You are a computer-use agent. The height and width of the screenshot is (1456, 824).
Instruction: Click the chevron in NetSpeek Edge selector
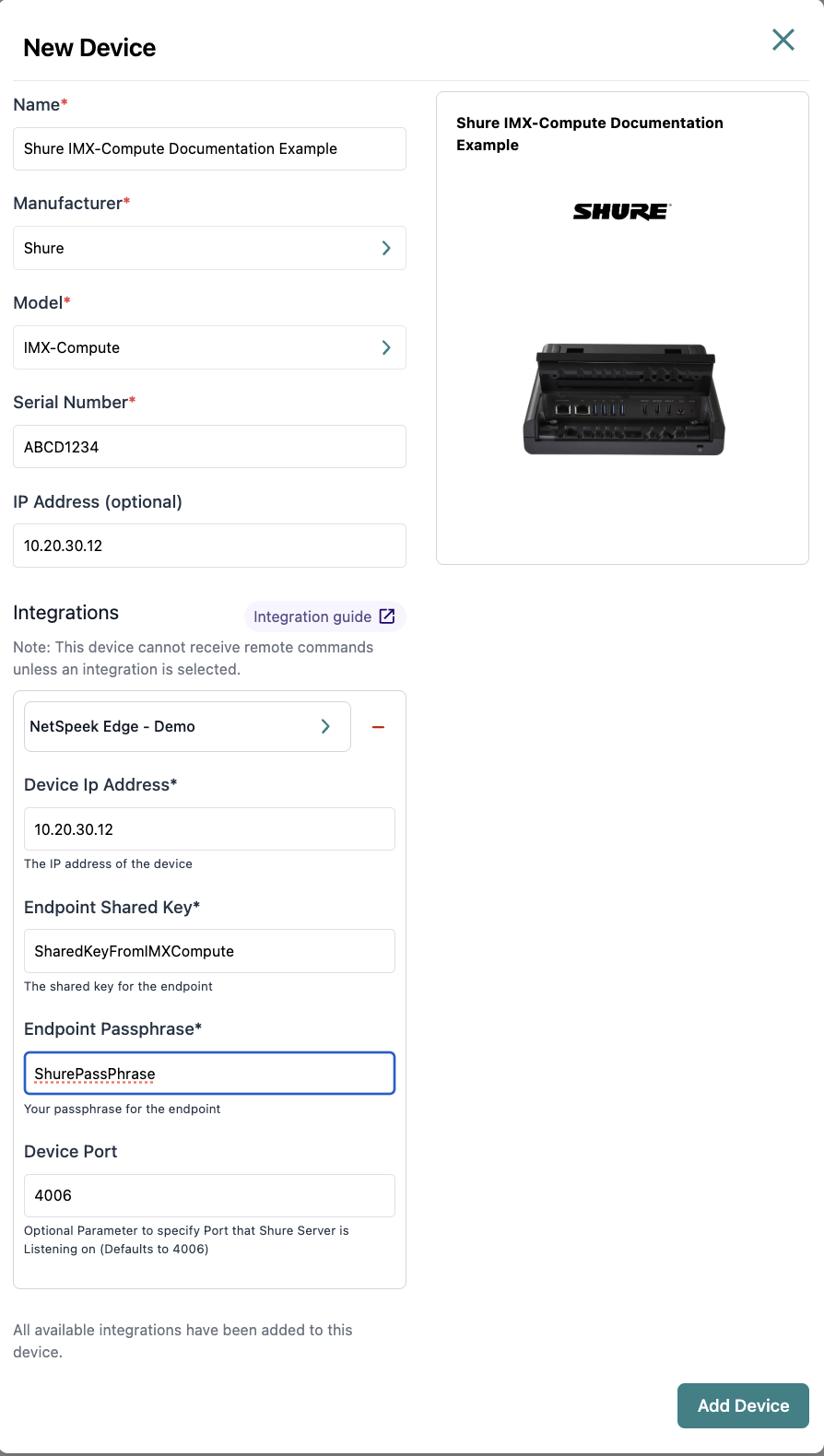[325, 726]
